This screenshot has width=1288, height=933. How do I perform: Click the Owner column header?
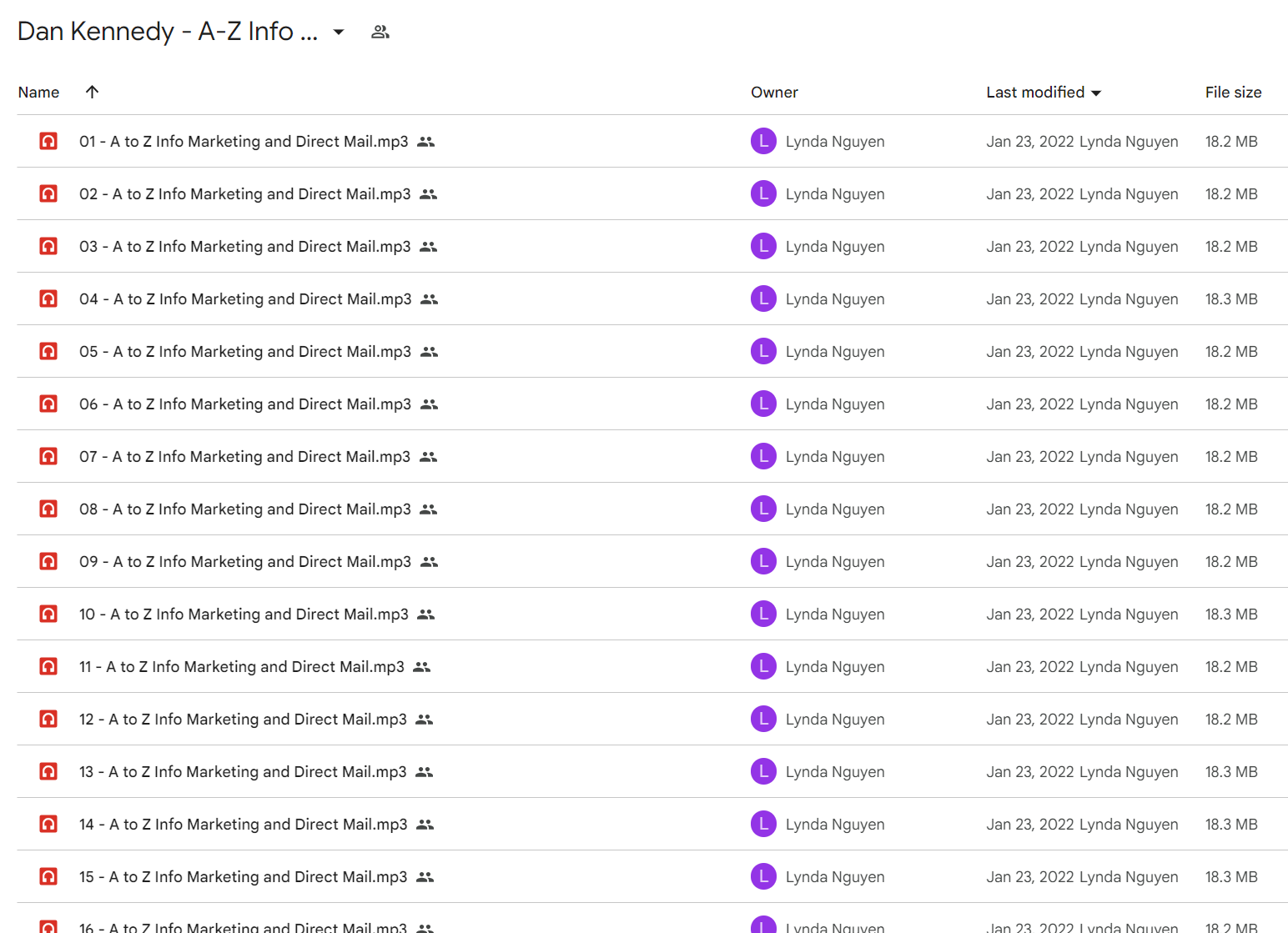click(x=774, y=92)
